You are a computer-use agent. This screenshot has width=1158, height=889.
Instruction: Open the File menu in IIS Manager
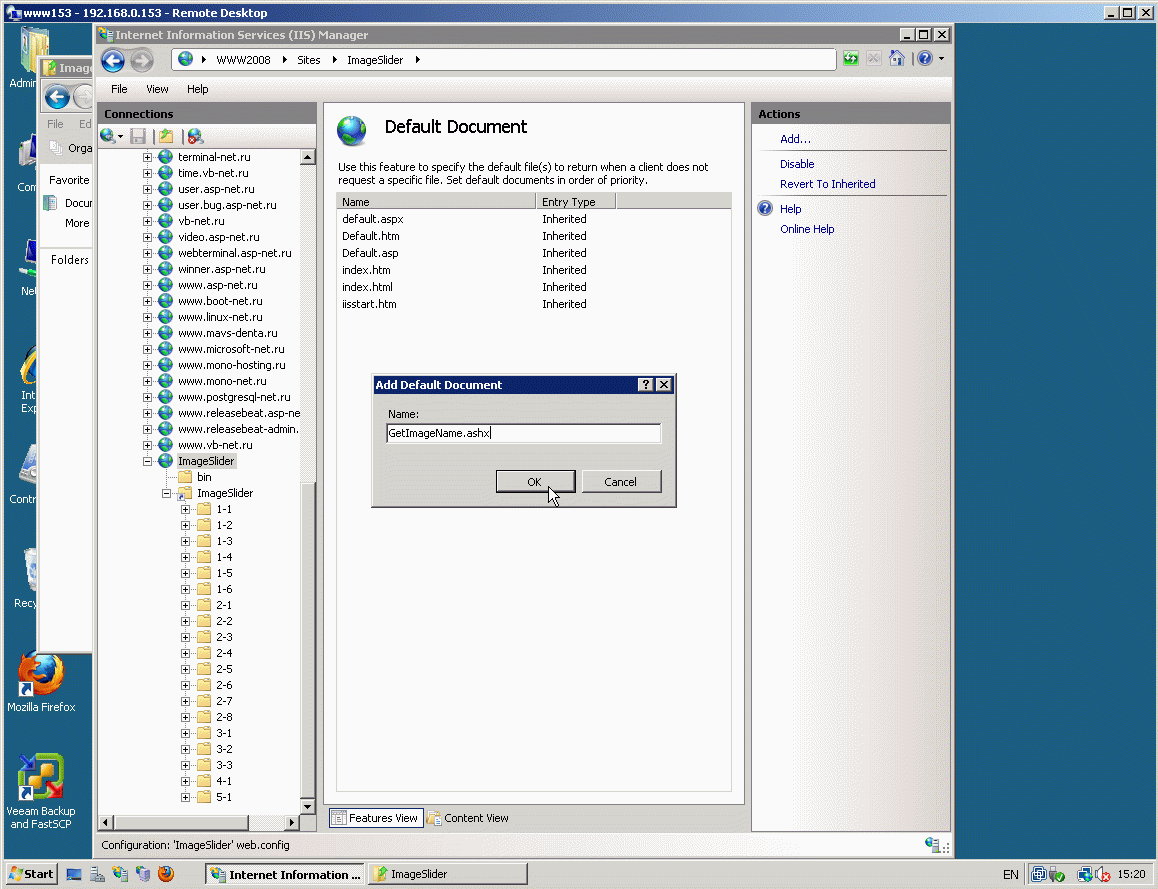[x=119, y=89]
